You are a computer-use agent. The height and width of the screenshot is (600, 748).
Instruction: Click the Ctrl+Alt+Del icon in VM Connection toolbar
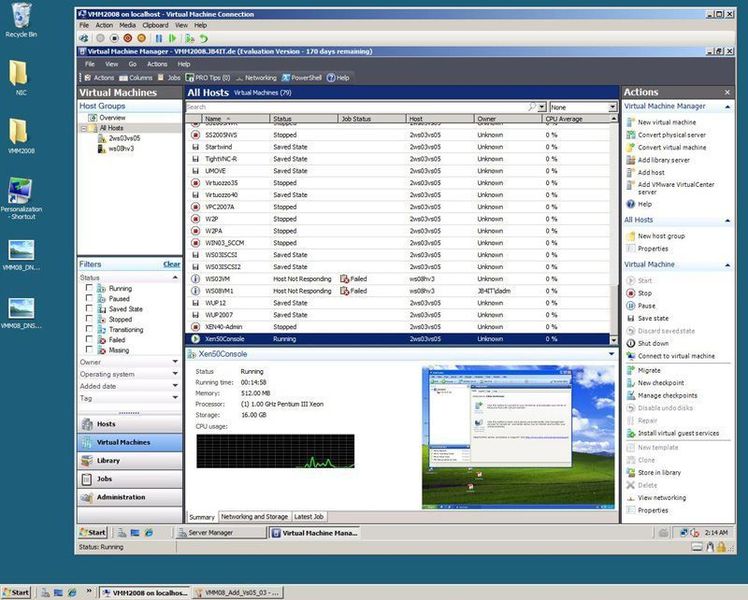84,38
